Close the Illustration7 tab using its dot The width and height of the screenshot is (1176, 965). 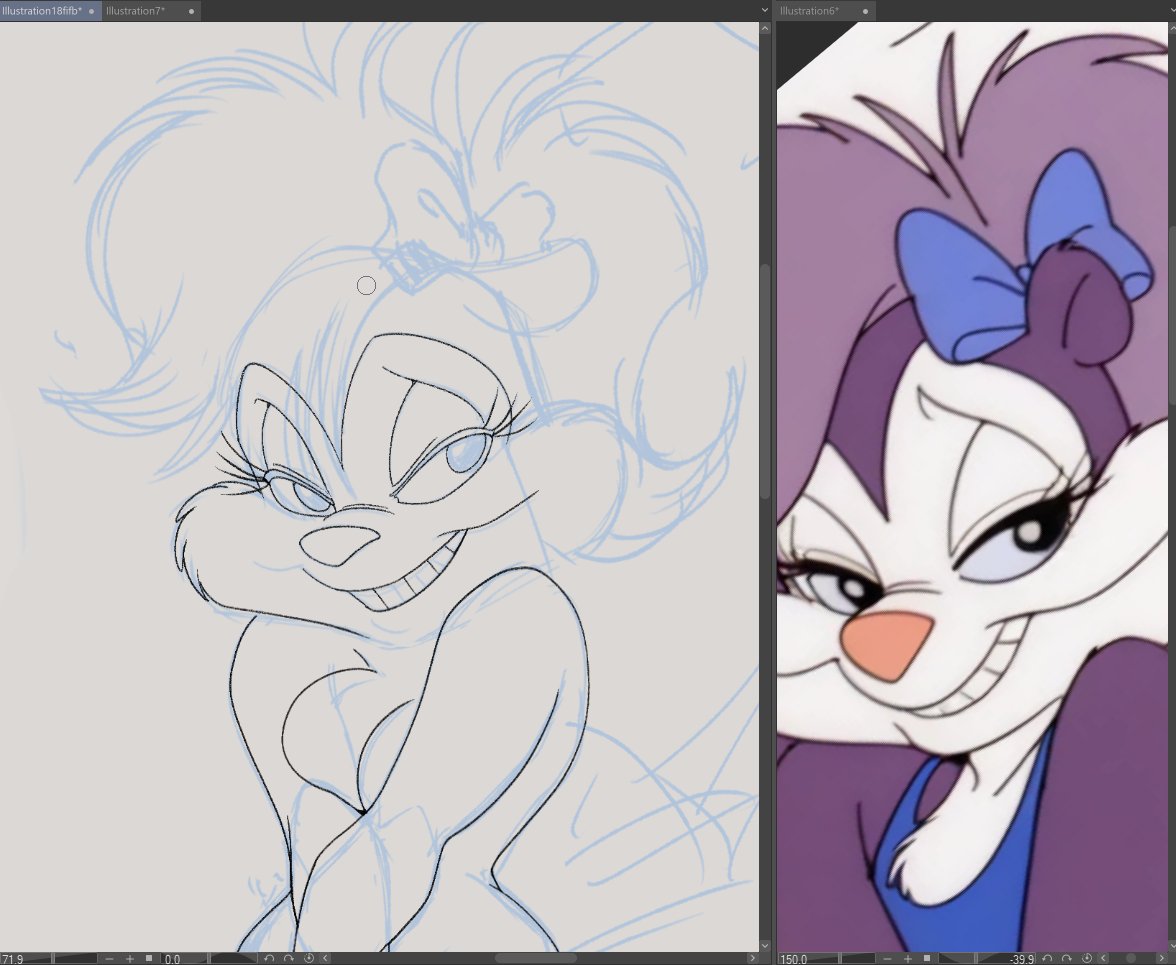pyautogui.click(x=191, y=11)
